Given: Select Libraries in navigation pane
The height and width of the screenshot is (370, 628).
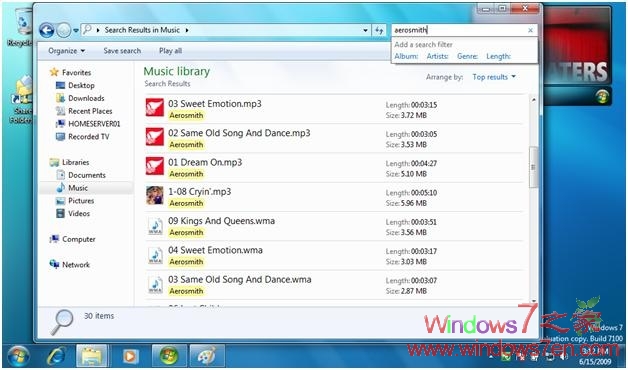Looking at the screenshot, I should click(69, 162).
